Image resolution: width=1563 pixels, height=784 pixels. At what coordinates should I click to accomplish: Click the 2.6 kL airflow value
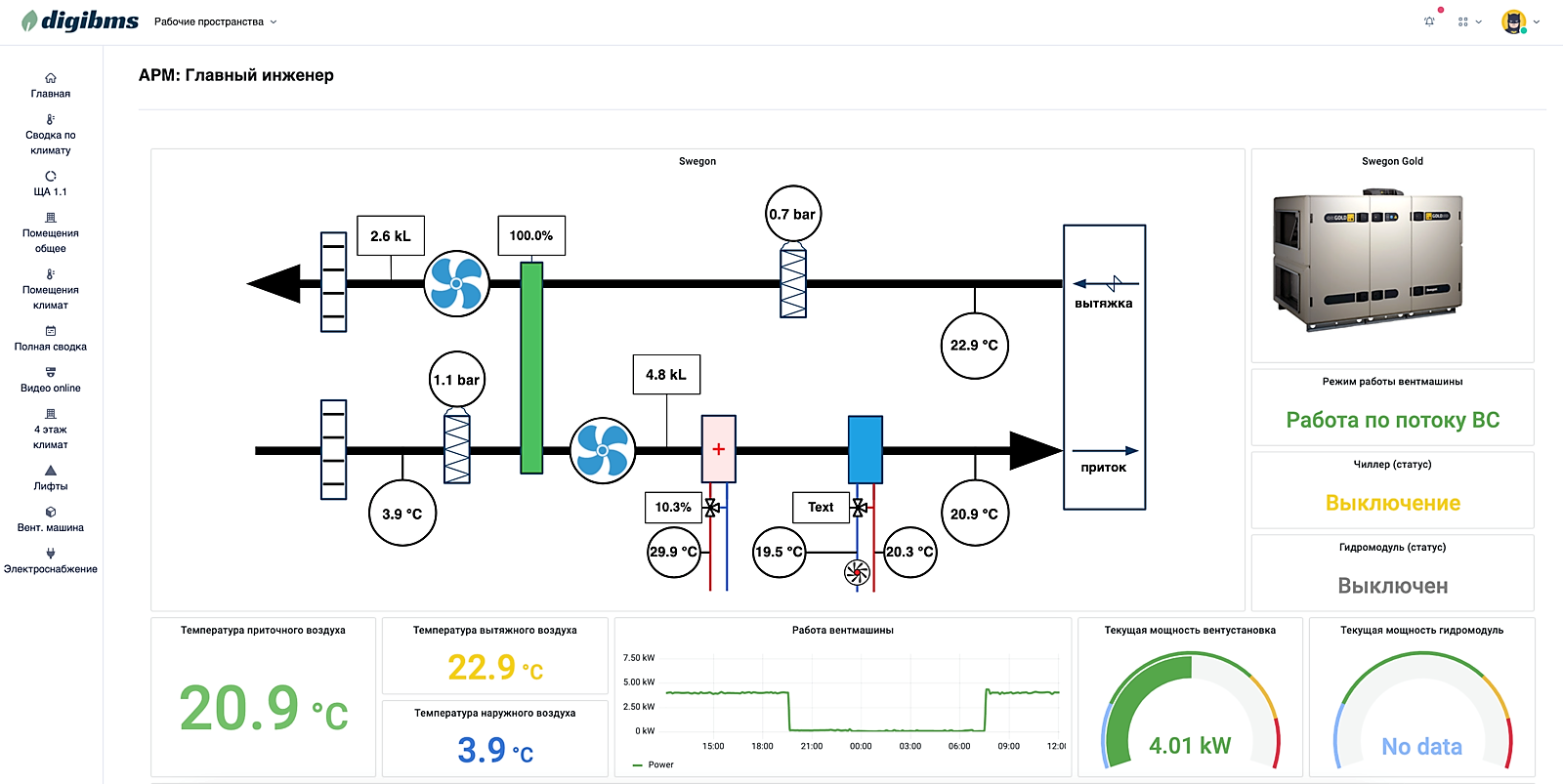pos(391,235)
